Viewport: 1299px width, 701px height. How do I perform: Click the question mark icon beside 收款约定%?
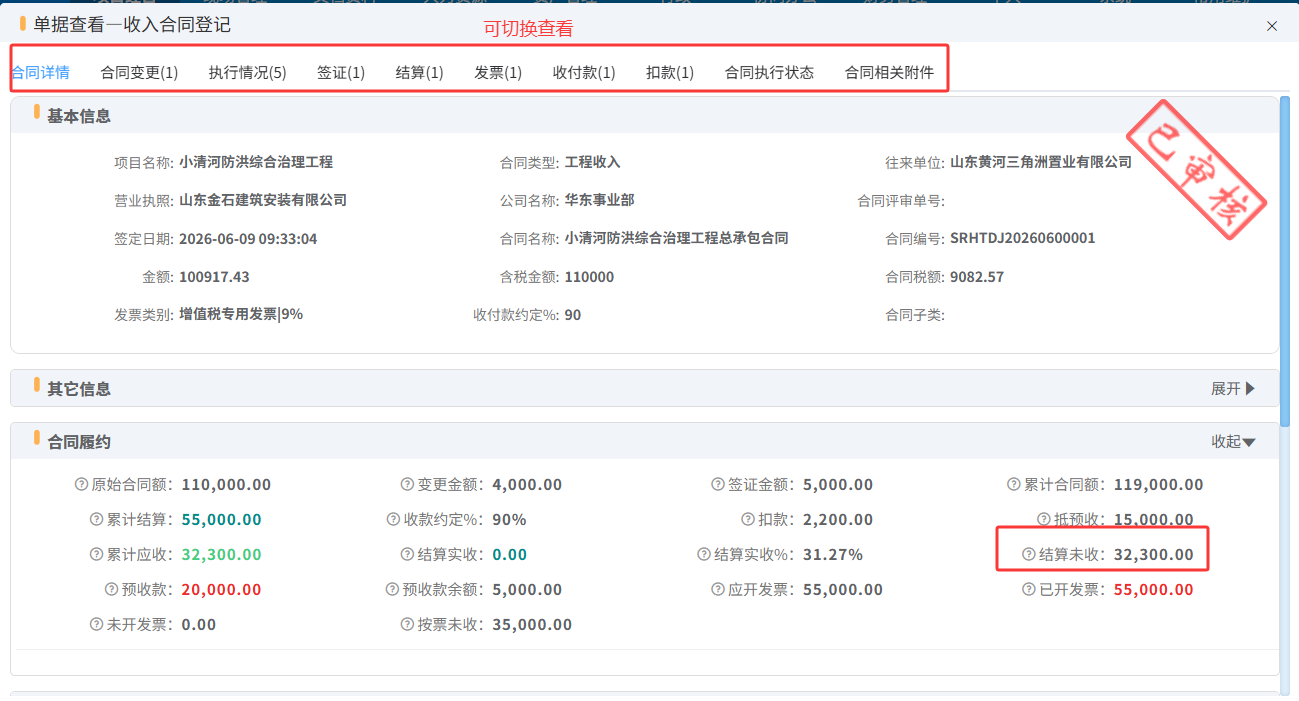[393, 519]
